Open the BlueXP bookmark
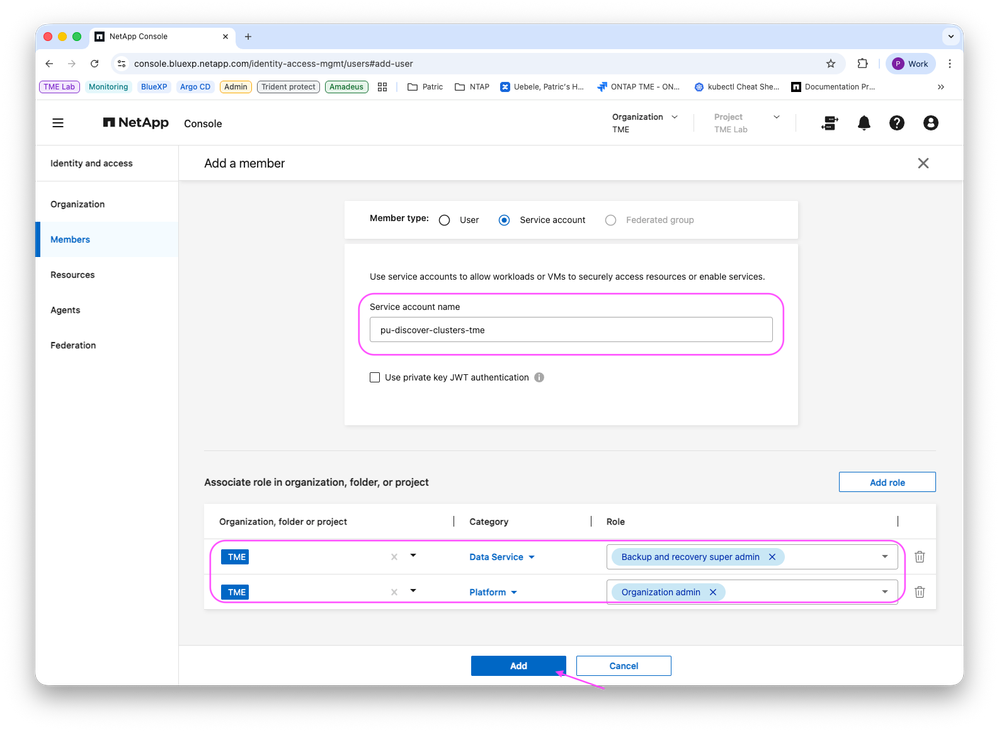Screen dimensions: 999x732 pyautogui.click(x=154, y=87)
